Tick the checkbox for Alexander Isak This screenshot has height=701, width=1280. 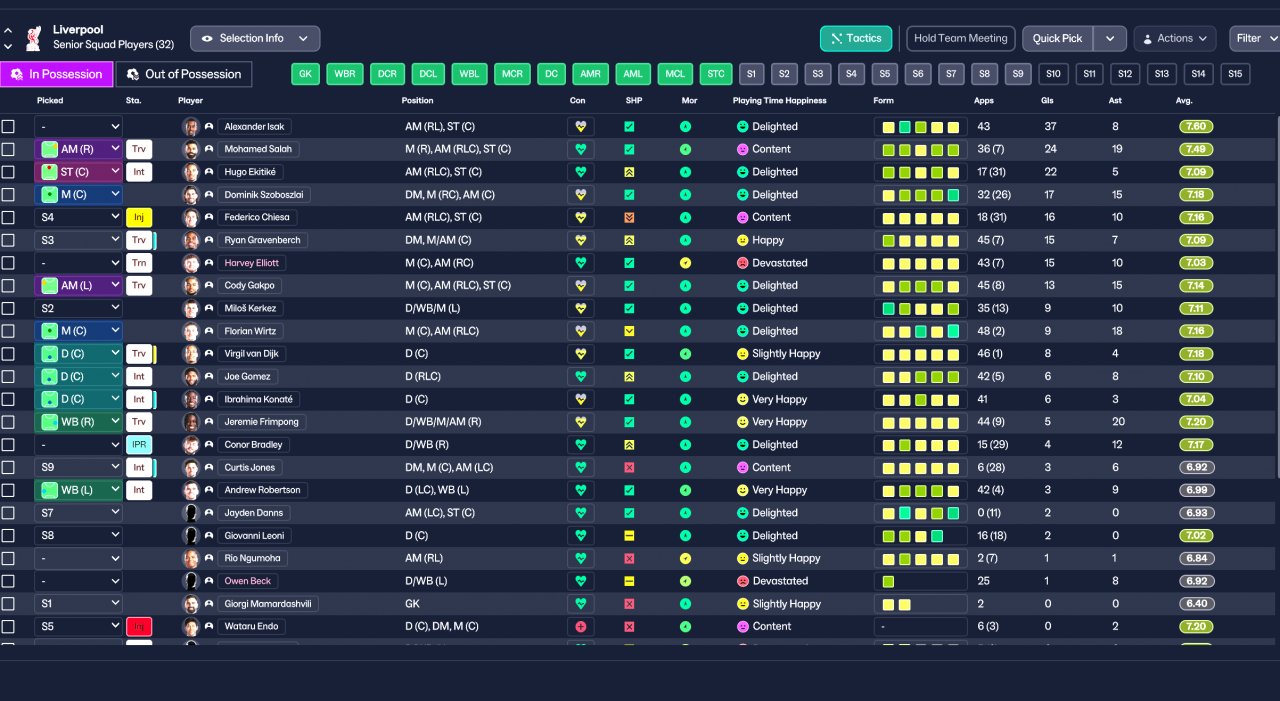(x=8, y=127)
